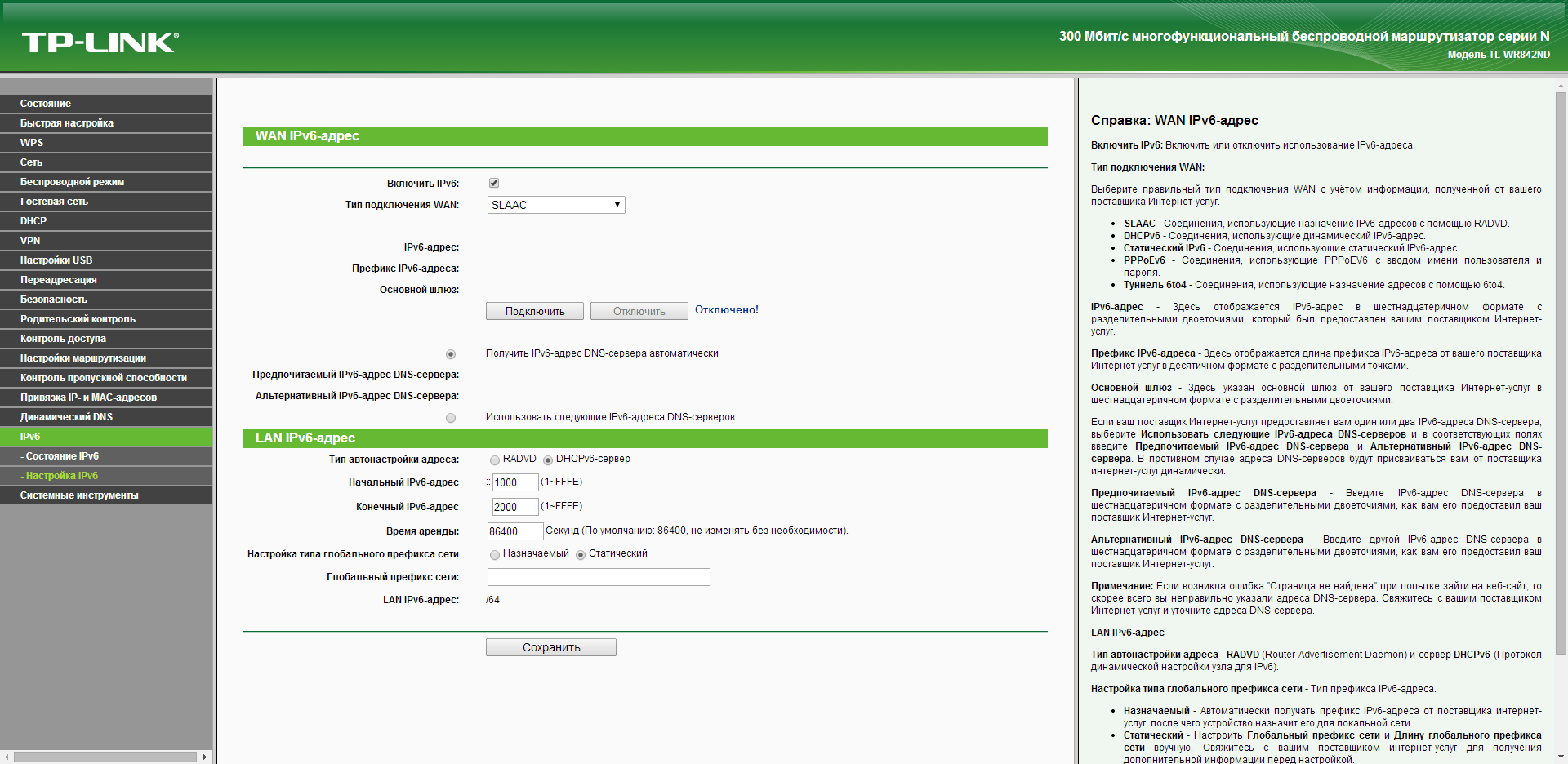Open Настройки маршрутизации menu section

coord(106,358)
